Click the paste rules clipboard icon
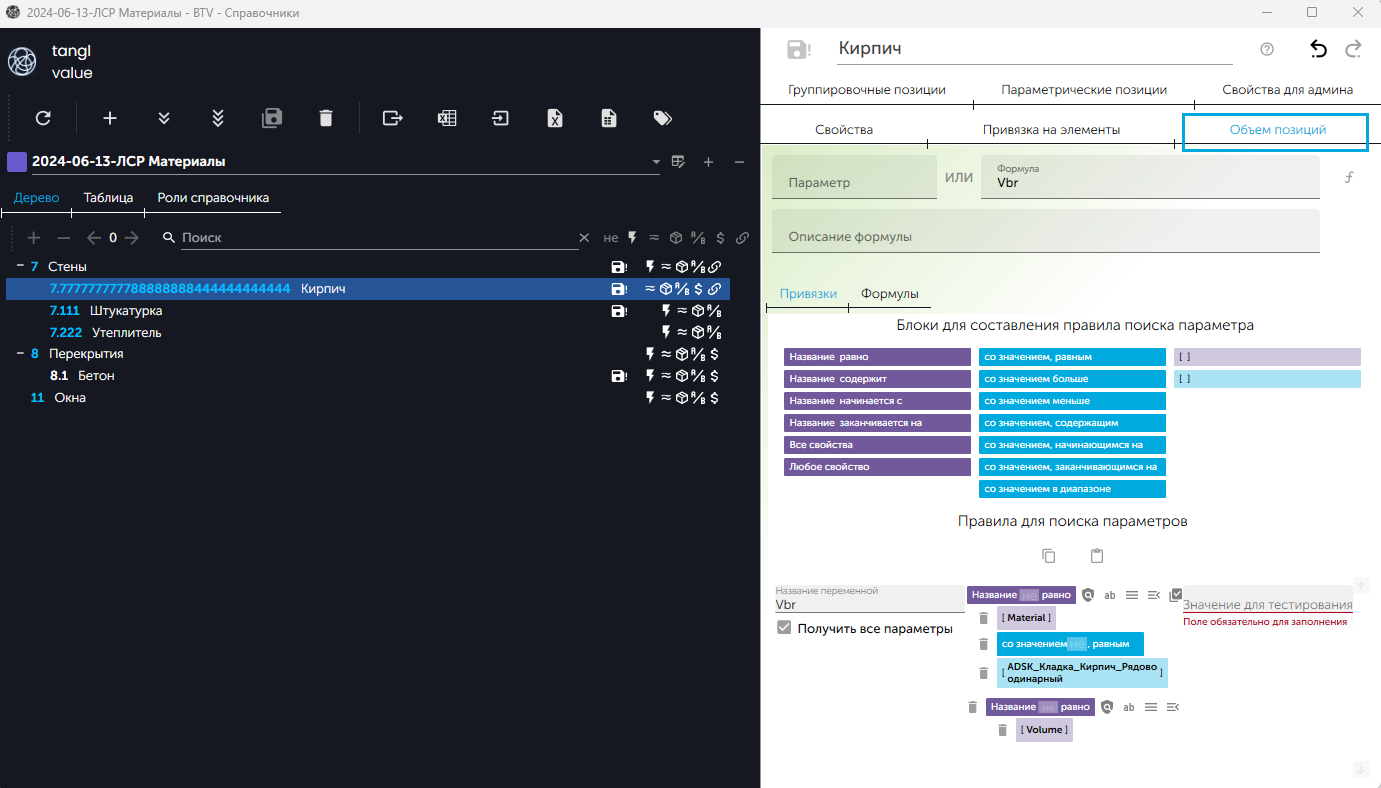Image resolution: width=1381 pixels, height=788 pixels. point(1097,556)
